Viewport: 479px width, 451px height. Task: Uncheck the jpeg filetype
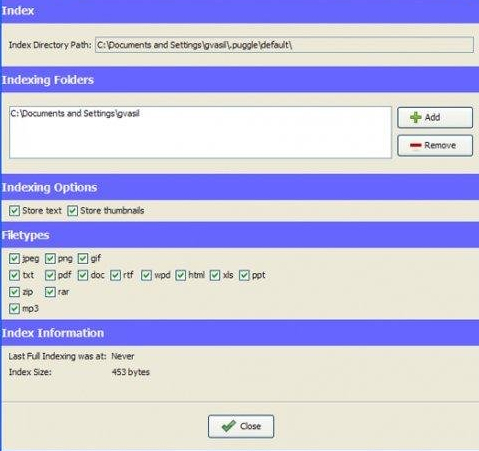[x=14, y=258]
